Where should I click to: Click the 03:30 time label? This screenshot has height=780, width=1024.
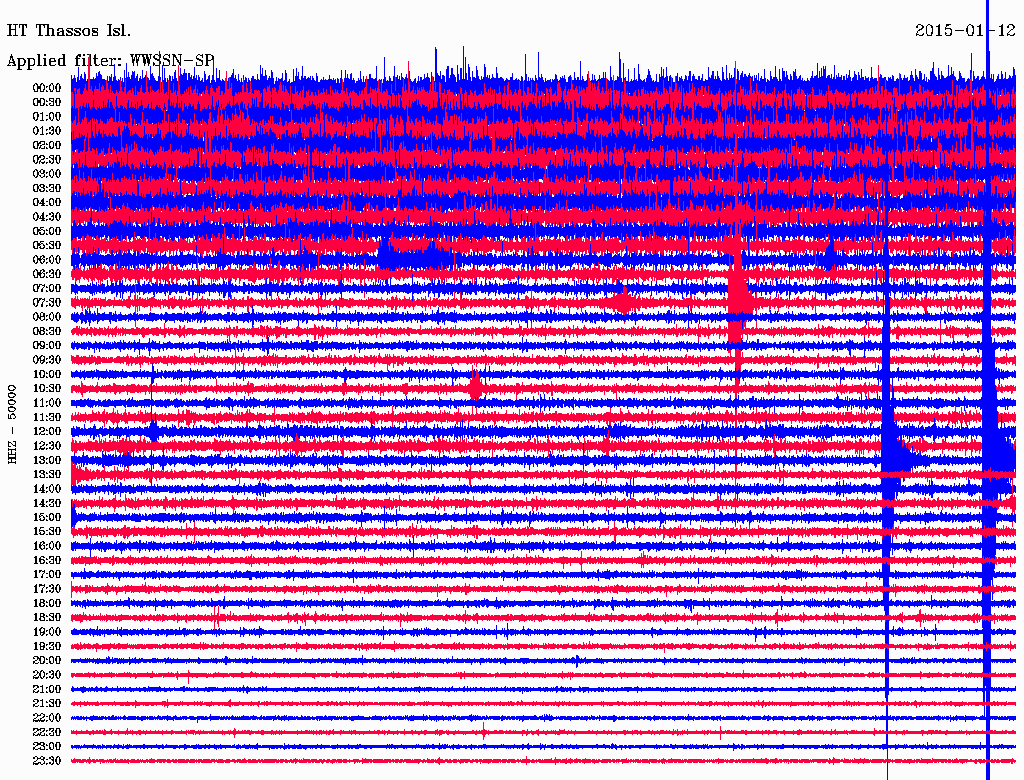pos(47,188)
